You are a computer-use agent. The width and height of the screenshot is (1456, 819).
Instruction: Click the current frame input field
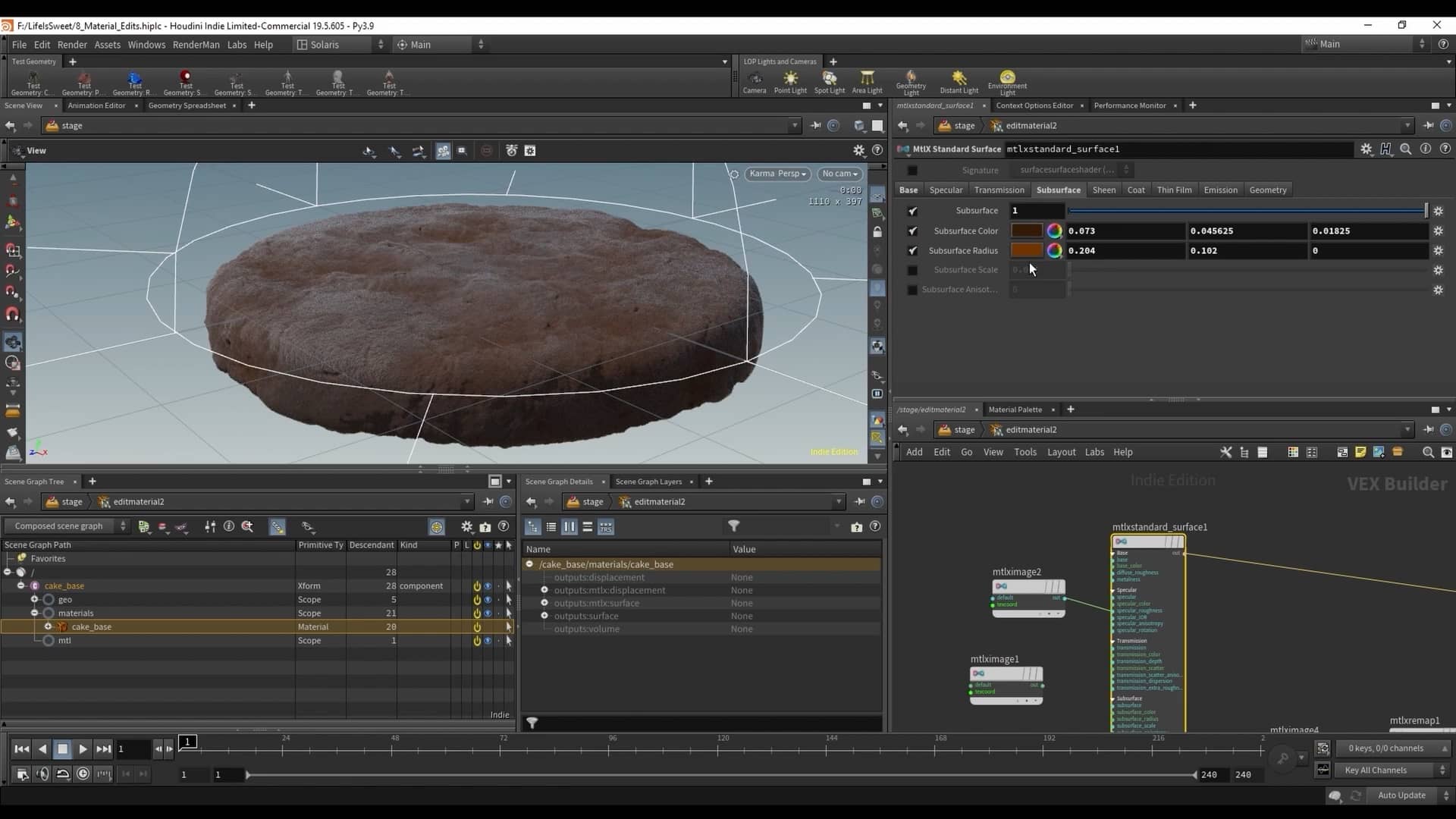pos(133,749)
